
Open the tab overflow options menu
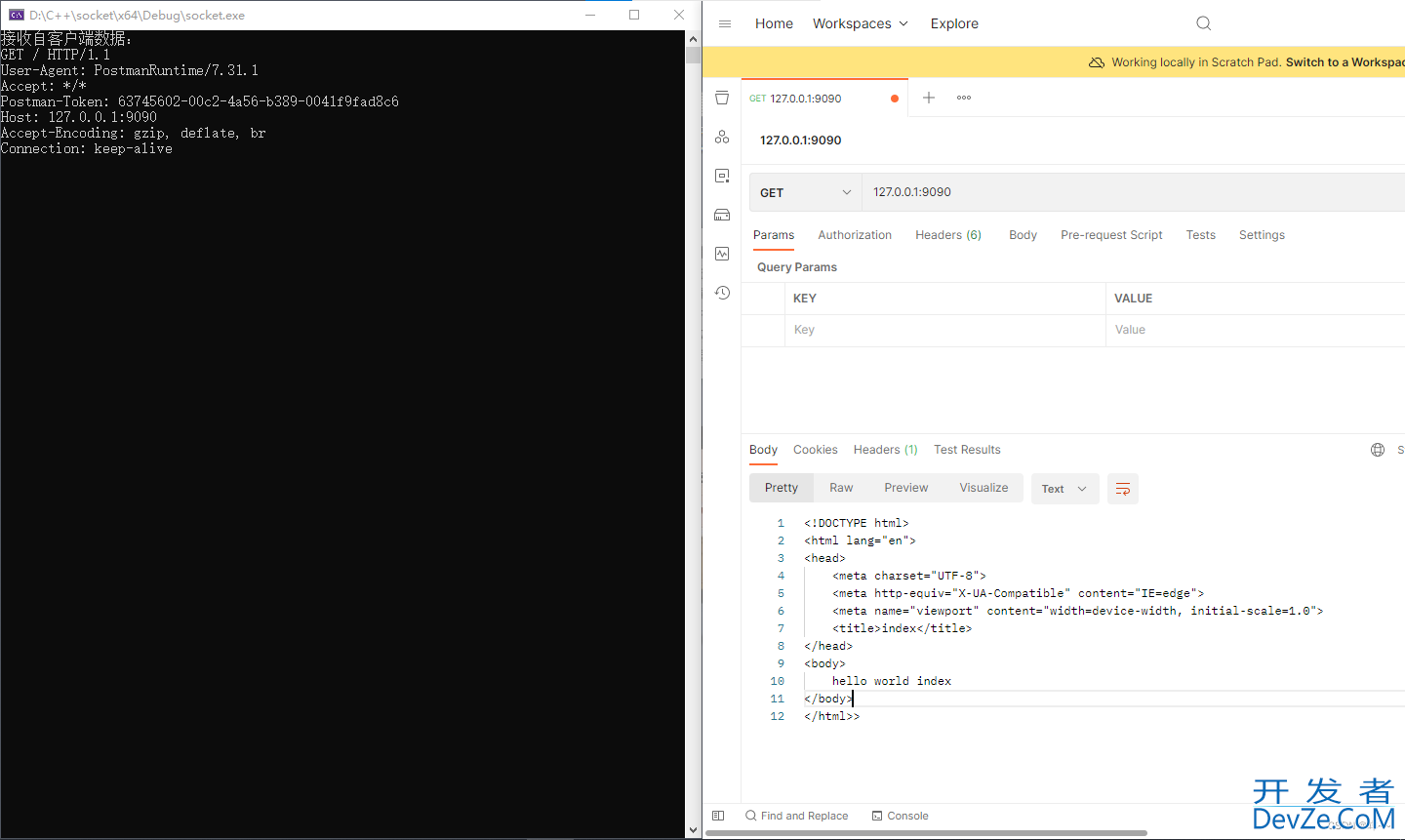pyautogui.click(x=964, y=98)
